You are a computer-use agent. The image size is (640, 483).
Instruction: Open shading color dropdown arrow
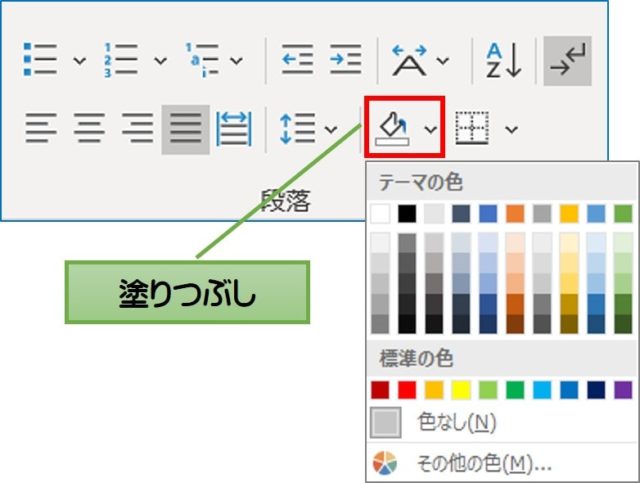coord(431,129)
